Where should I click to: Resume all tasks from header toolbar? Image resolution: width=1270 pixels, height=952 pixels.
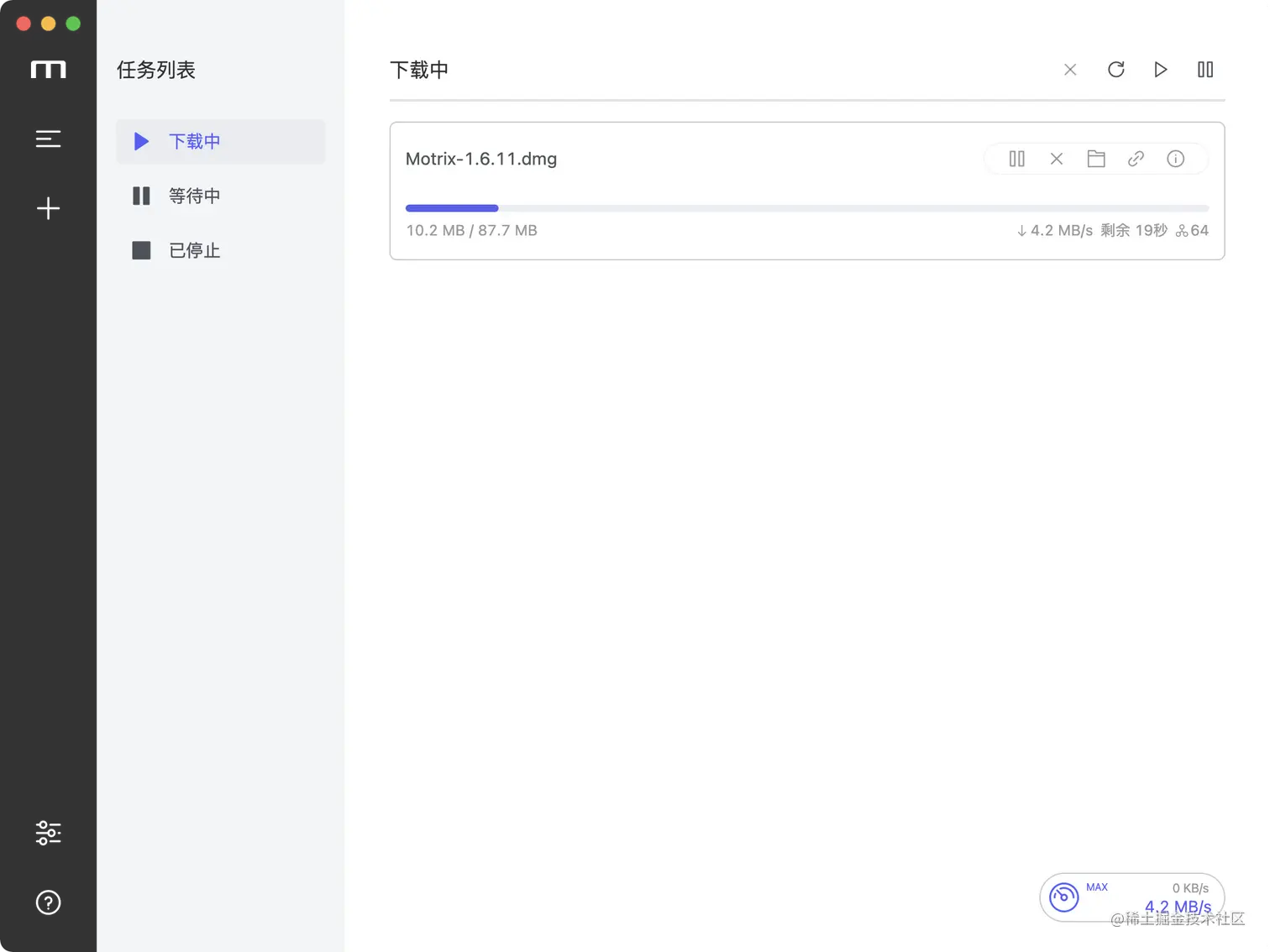click(1160, 70)
